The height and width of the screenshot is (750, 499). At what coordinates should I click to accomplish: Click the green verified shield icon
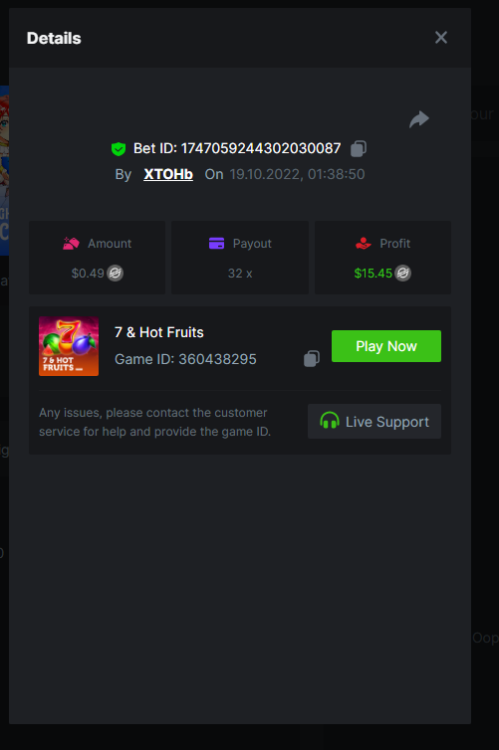click(118, 149)
